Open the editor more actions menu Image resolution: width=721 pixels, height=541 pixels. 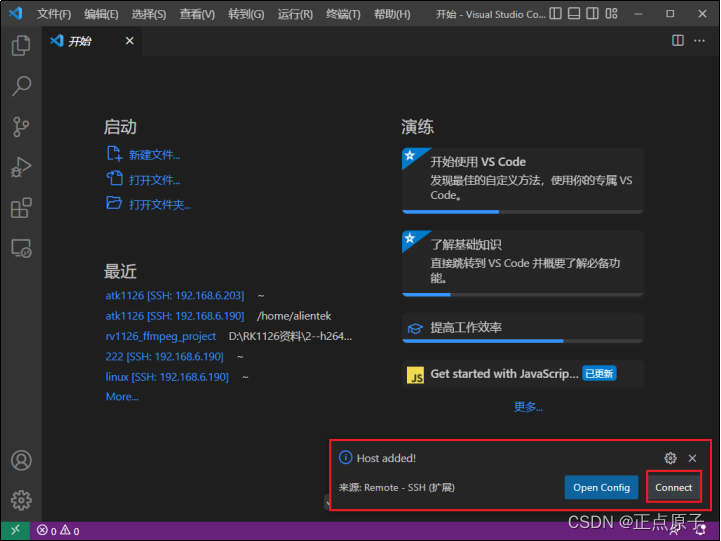pyautogui.click(x=699, y=41)
